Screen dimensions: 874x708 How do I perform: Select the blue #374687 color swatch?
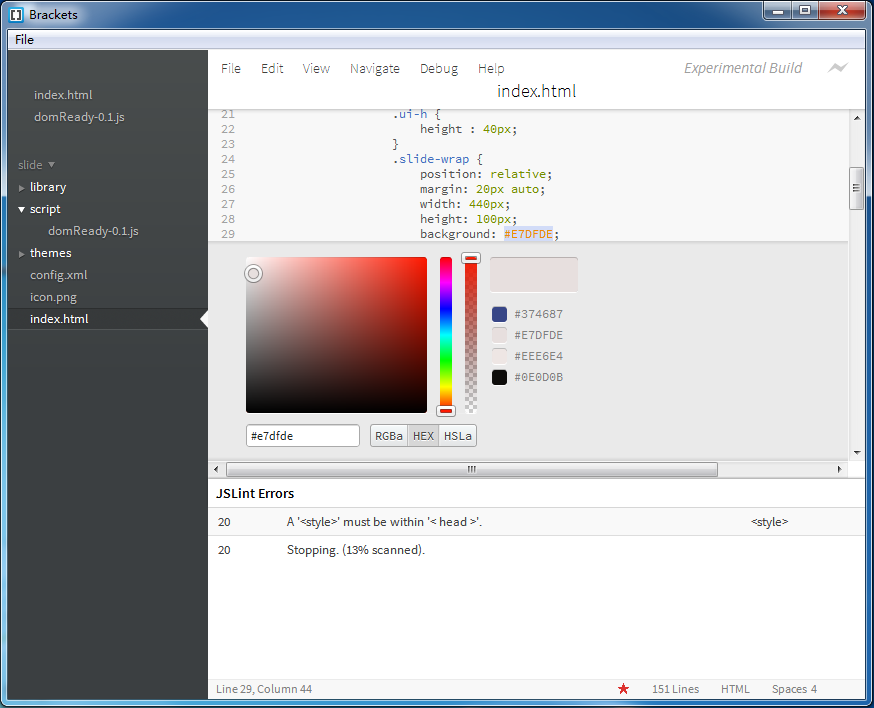click(500, 314)
